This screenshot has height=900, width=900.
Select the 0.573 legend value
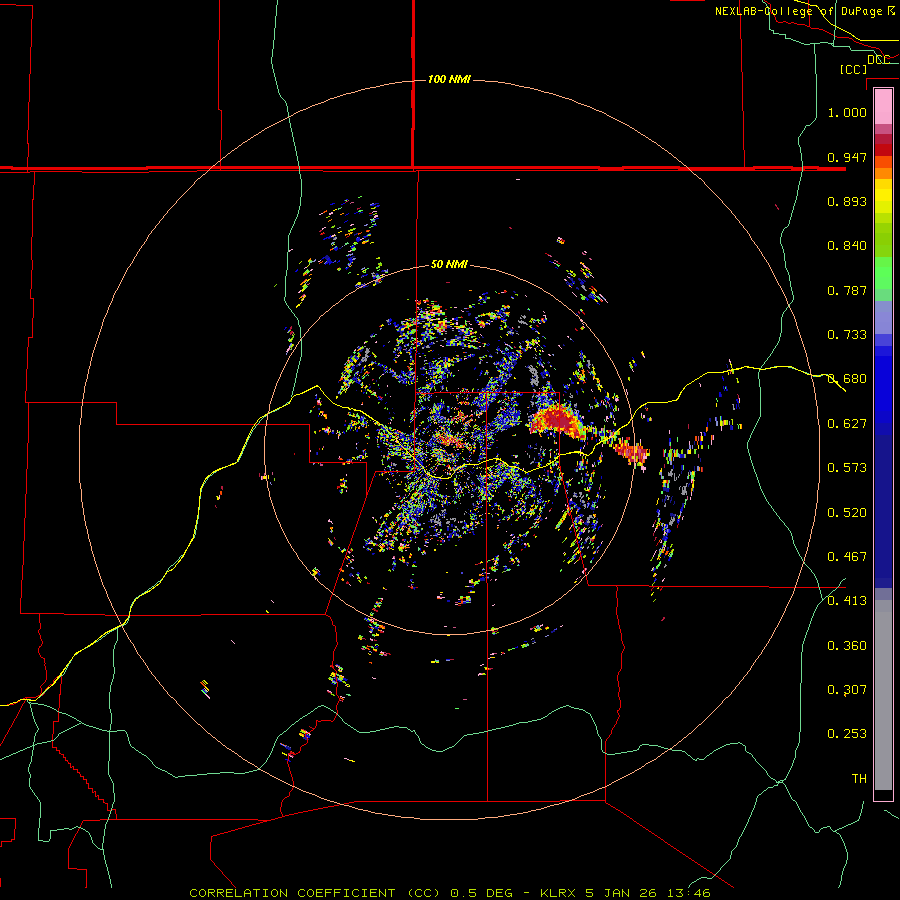pos(847,468)
